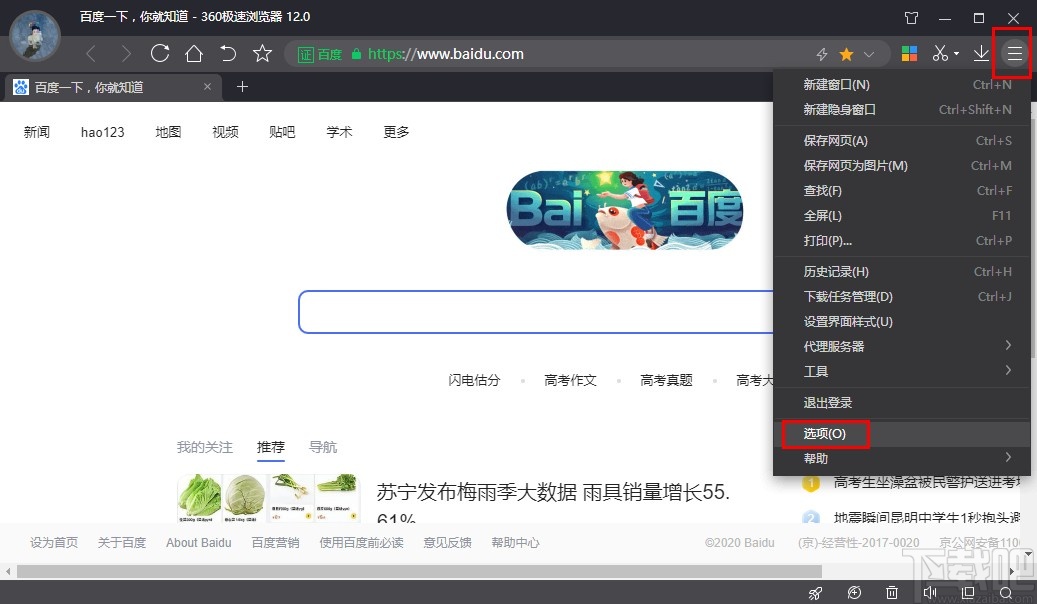This screenshot has height=604, width=1037.
Task: Click 全屏(L) in the menu
Action: (902, 216)
